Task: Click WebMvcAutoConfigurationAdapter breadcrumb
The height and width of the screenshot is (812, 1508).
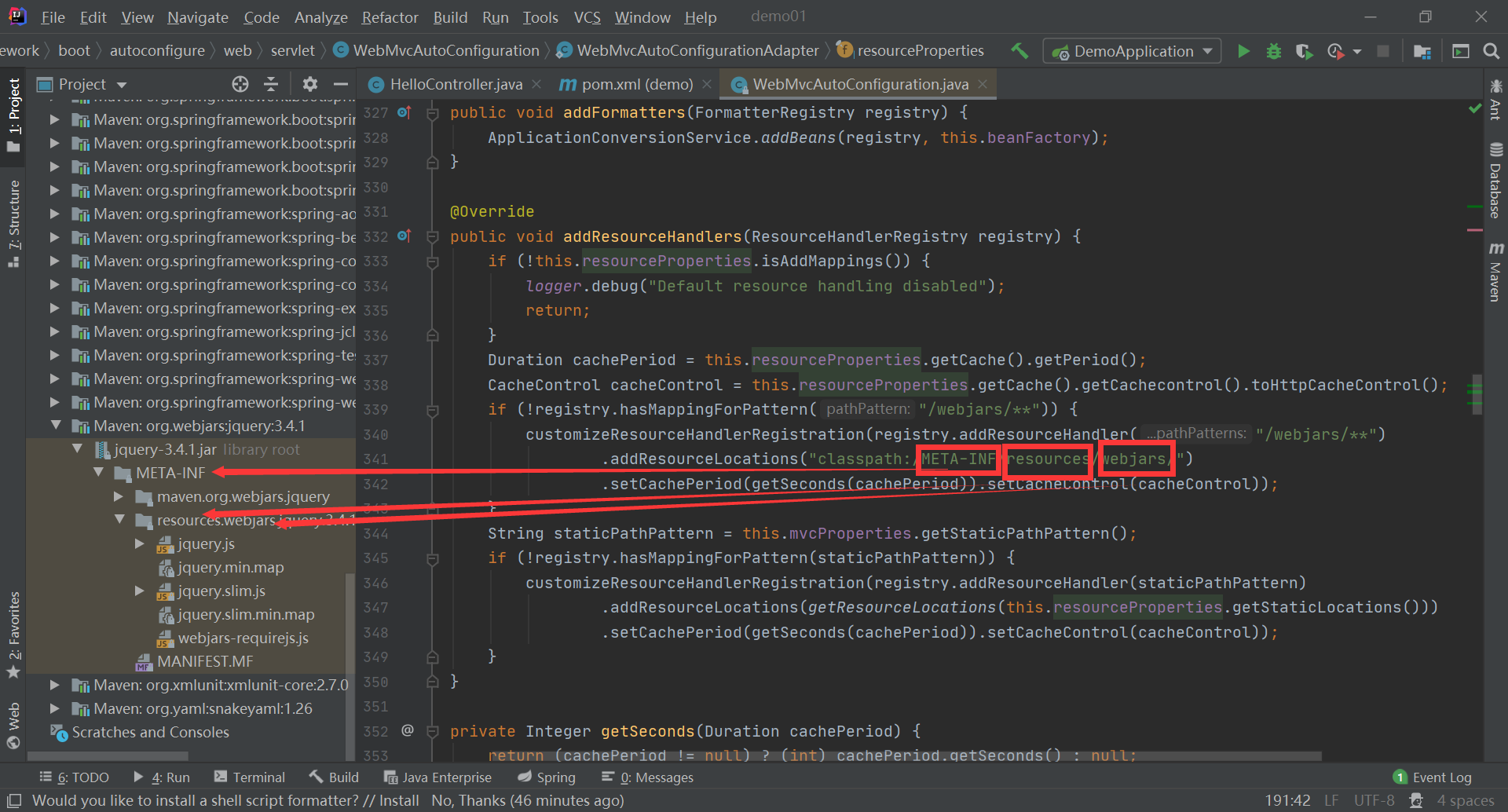Action: (688, 51)
